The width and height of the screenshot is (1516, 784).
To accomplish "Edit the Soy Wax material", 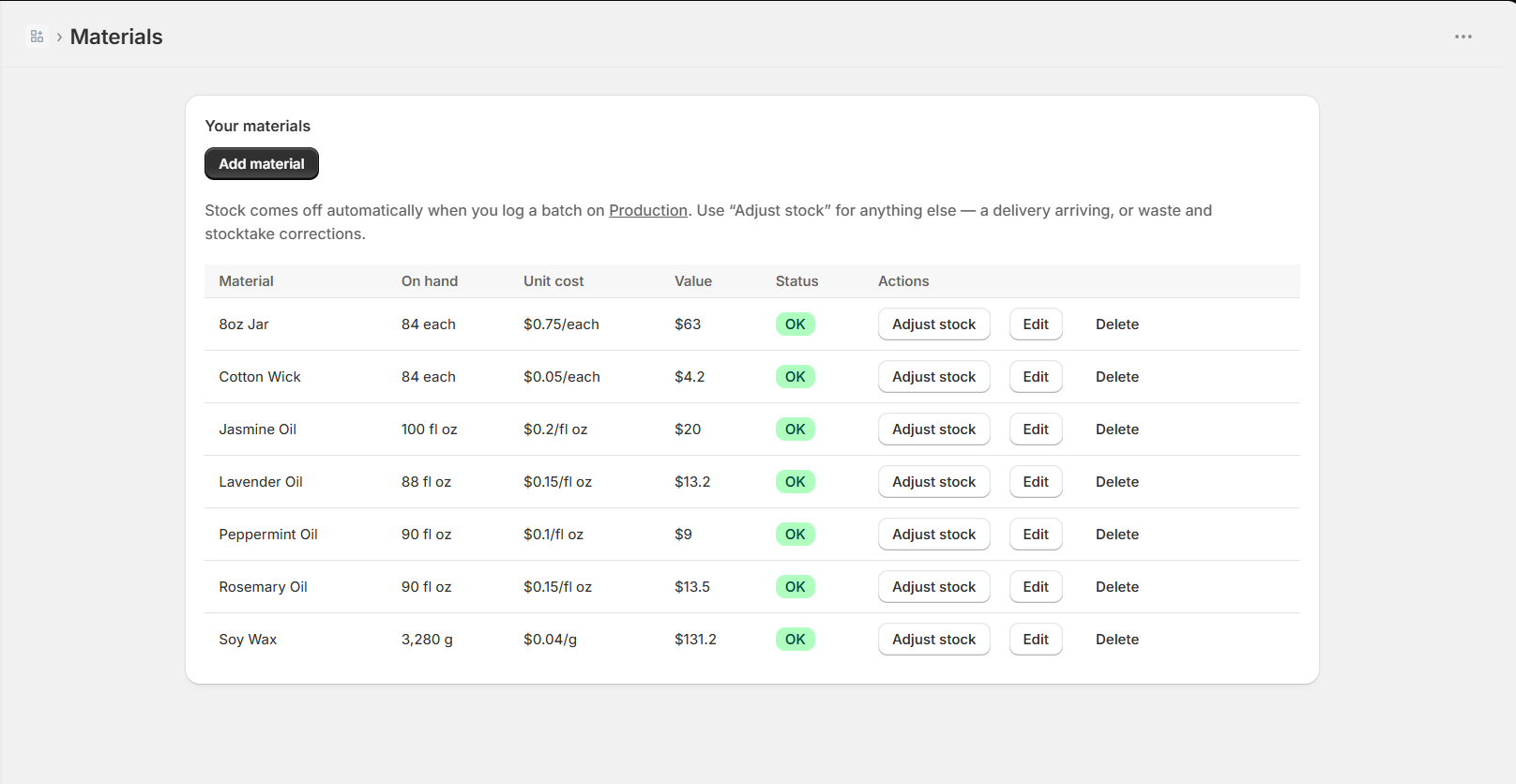I will coord(1036,639).
